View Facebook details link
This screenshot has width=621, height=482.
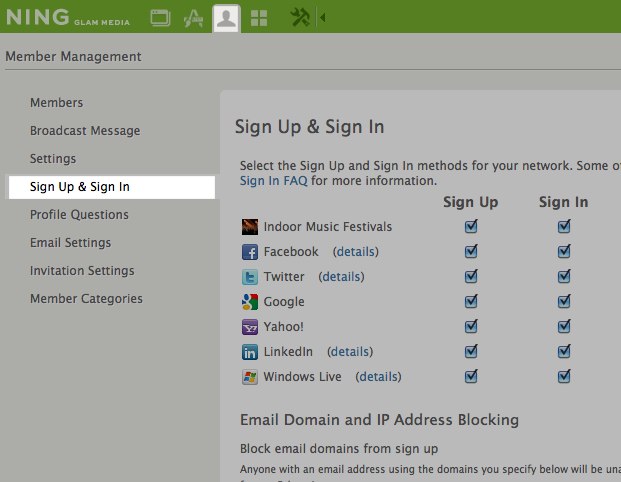356,252
